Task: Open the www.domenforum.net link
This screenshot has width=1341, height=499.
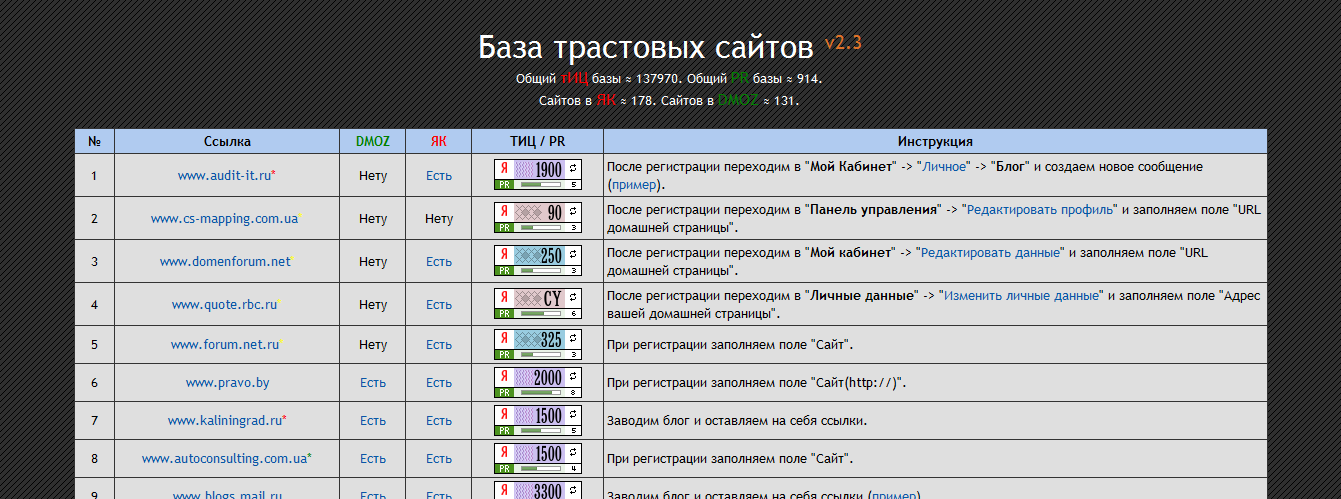Action: [x=225, y=261]
